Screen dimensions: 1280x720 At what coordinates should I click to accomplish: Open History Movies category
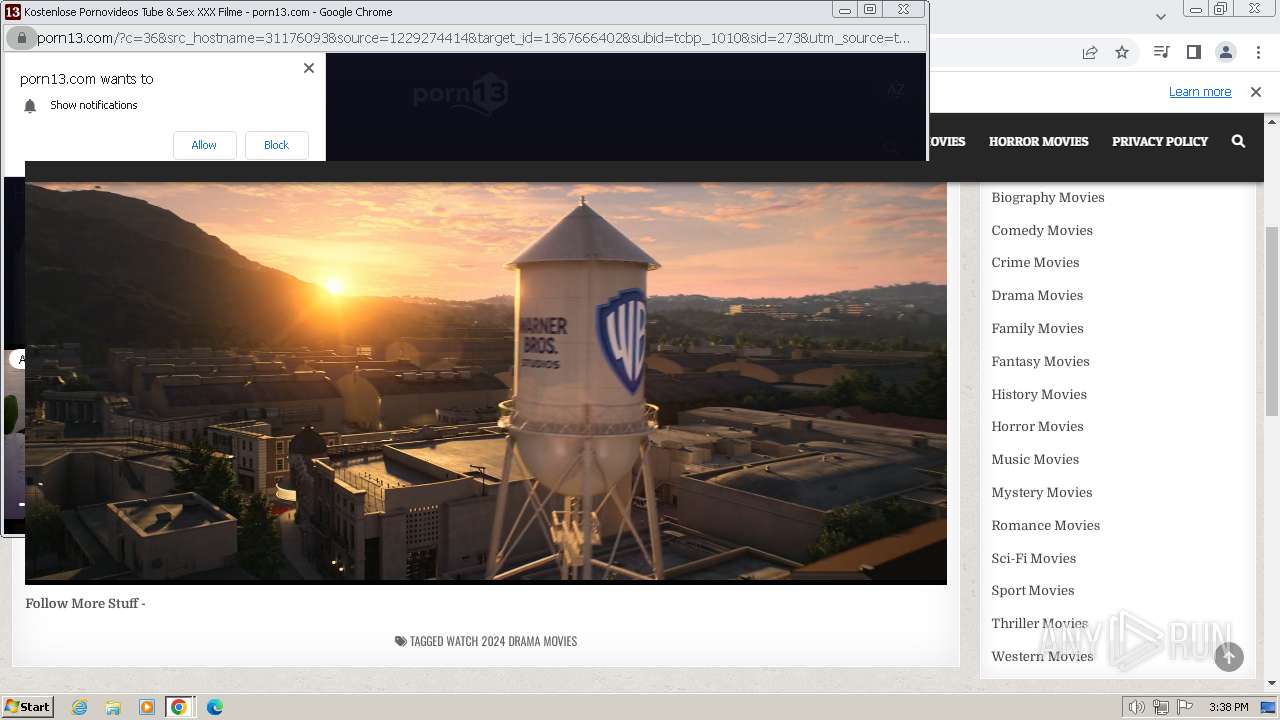pyautogui.click(x=1039, y=394)
